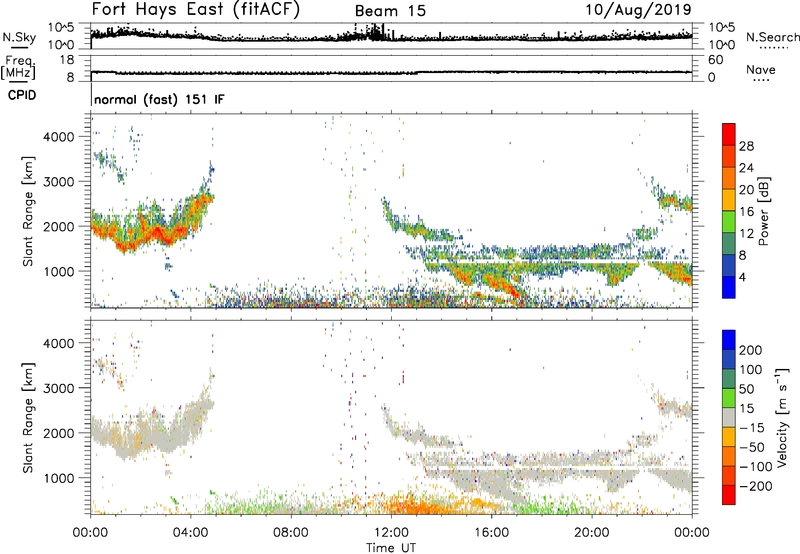Select the '-50' velocity colorbar tick

pyautogui.click(x=752, y=447)
